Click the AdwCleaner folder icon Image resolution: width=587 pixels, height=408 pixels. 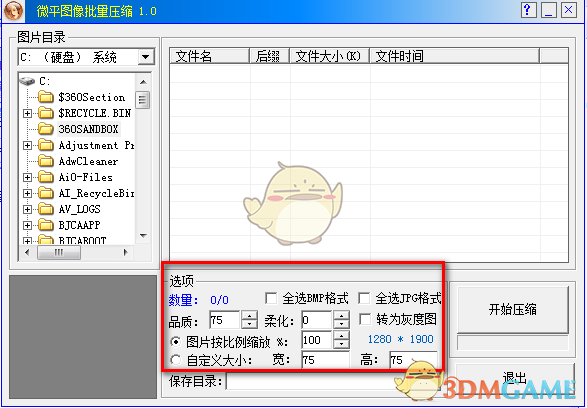point(46,161)
